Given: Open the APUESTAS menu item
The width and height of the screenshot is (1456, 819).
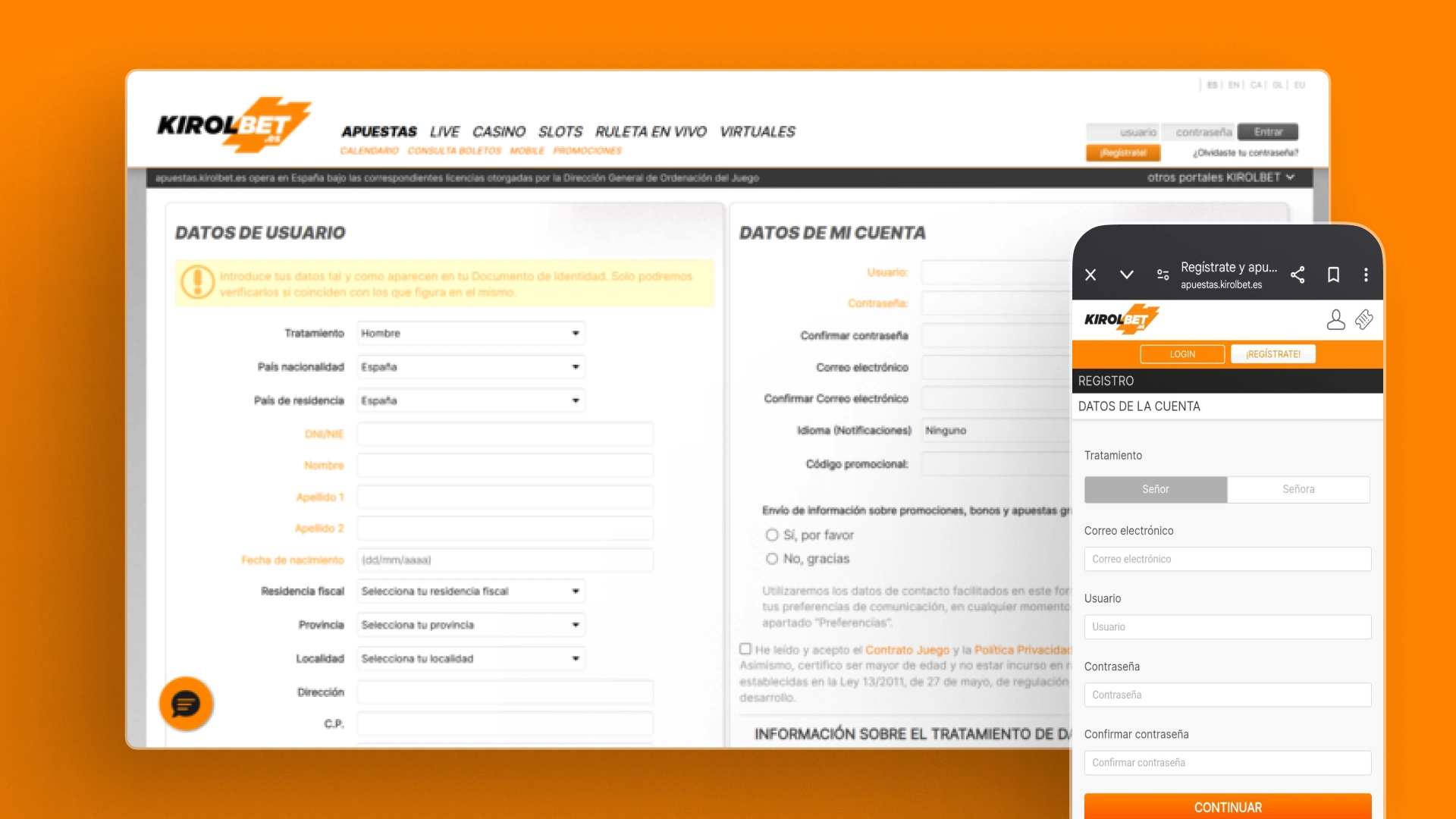Looking at the screenshot, I should pos(379,131).
